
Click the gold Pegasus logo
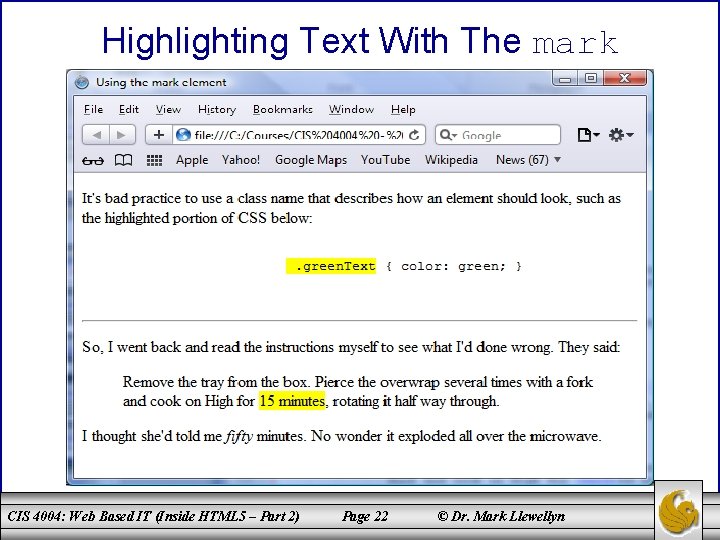point(679,512)
